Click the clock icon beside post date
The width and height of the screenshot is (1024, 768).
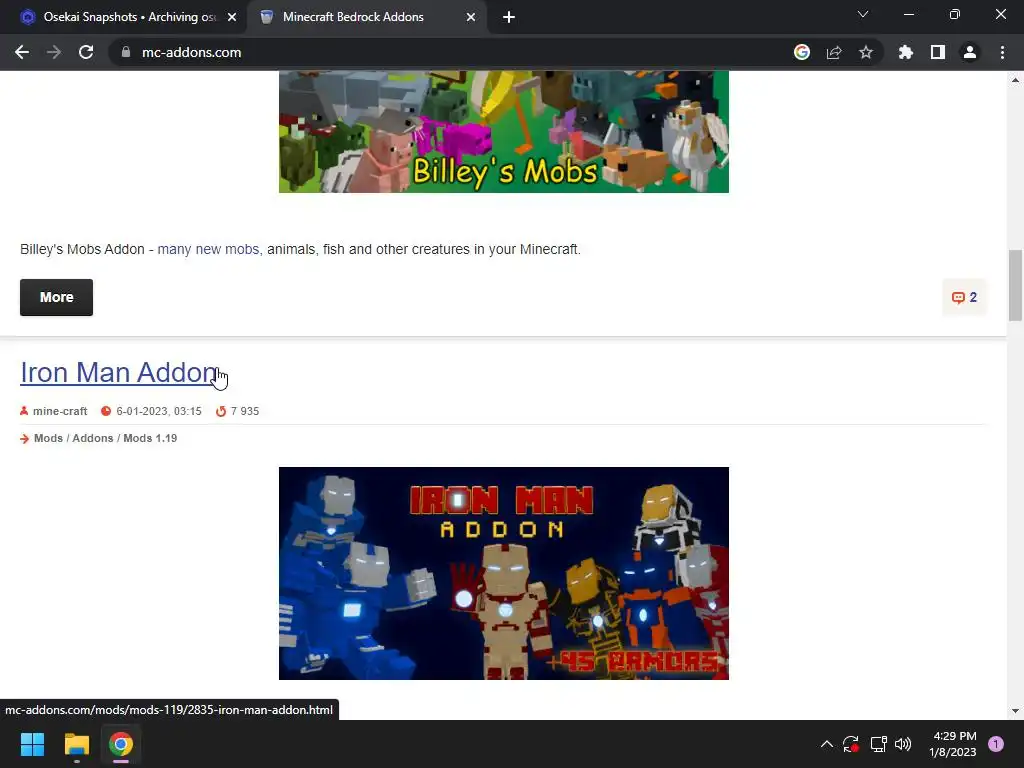[x=106, y=411]
